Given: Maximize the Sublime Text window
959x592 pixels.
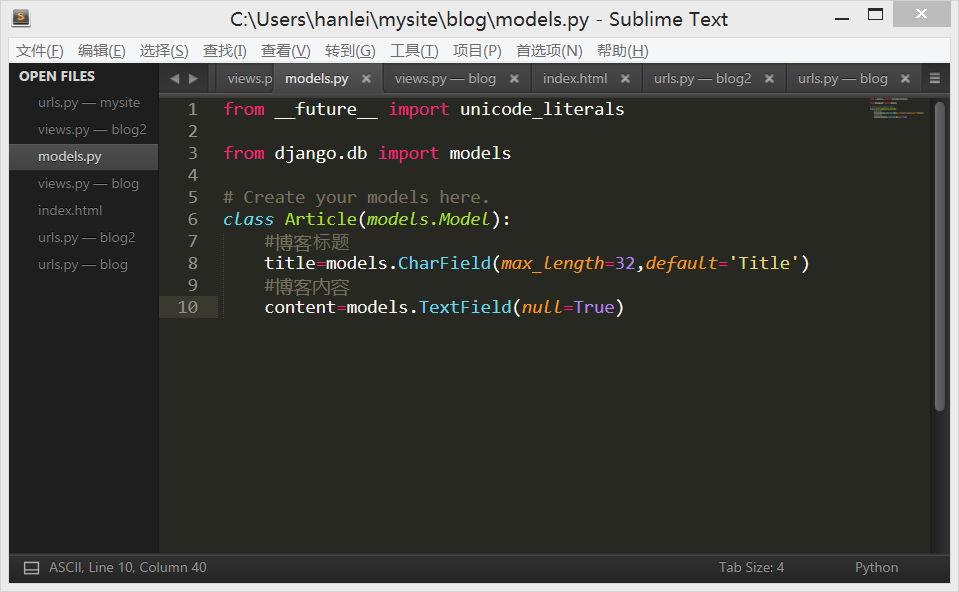Looking at the screenshot, I should 875,15.
